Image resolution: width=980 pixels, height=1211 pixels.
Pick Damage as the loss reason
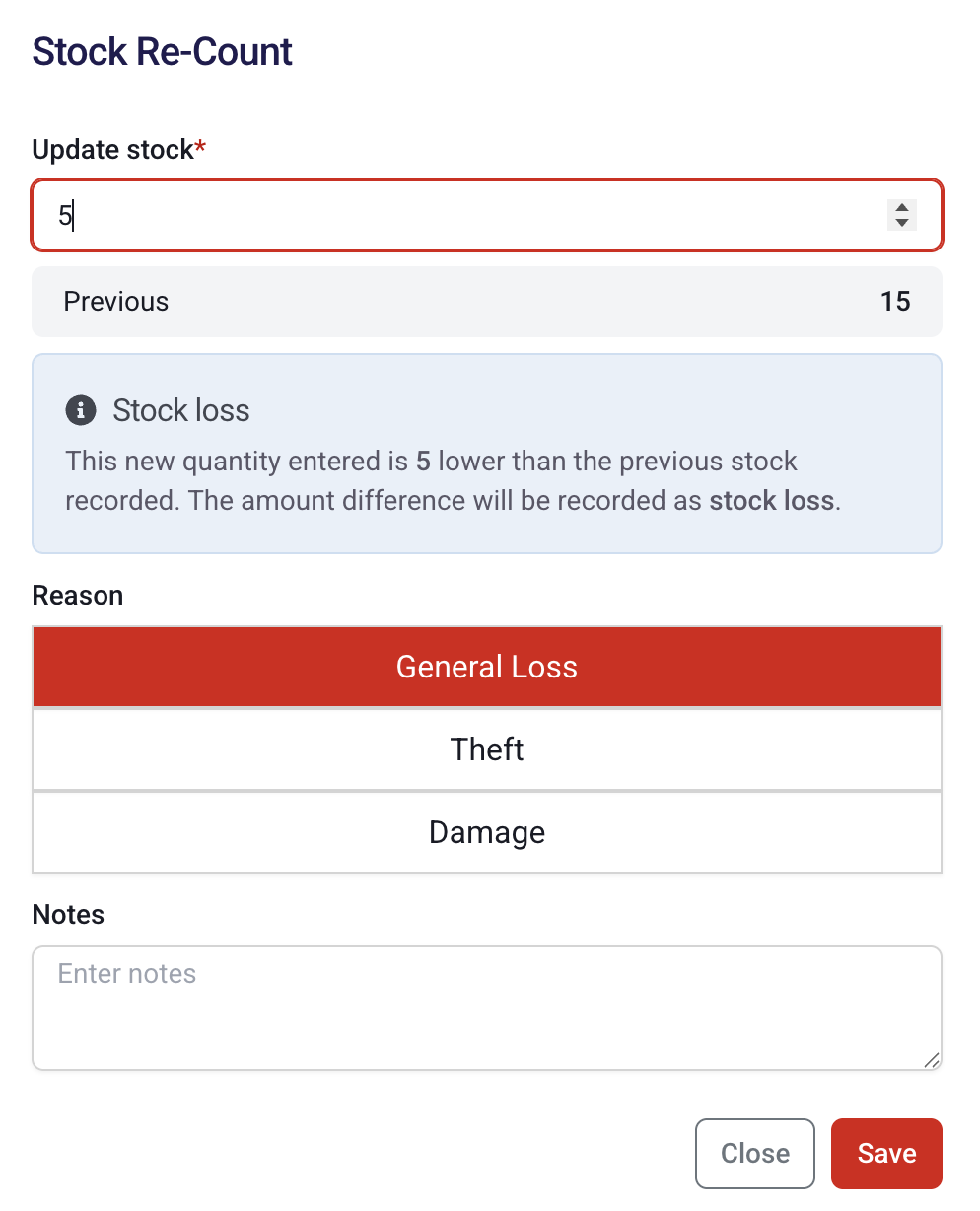tap(487, 832)
